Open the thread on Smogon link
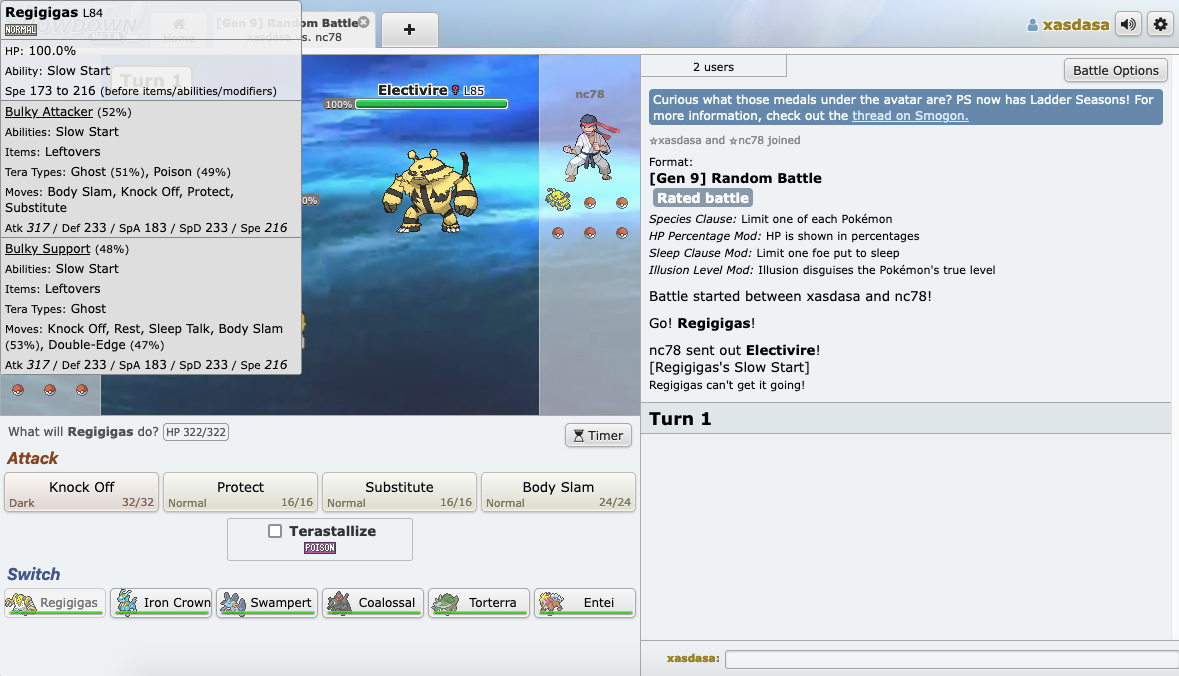The image size is (1179, 676). pyautogui.click(x=909, y=116)
